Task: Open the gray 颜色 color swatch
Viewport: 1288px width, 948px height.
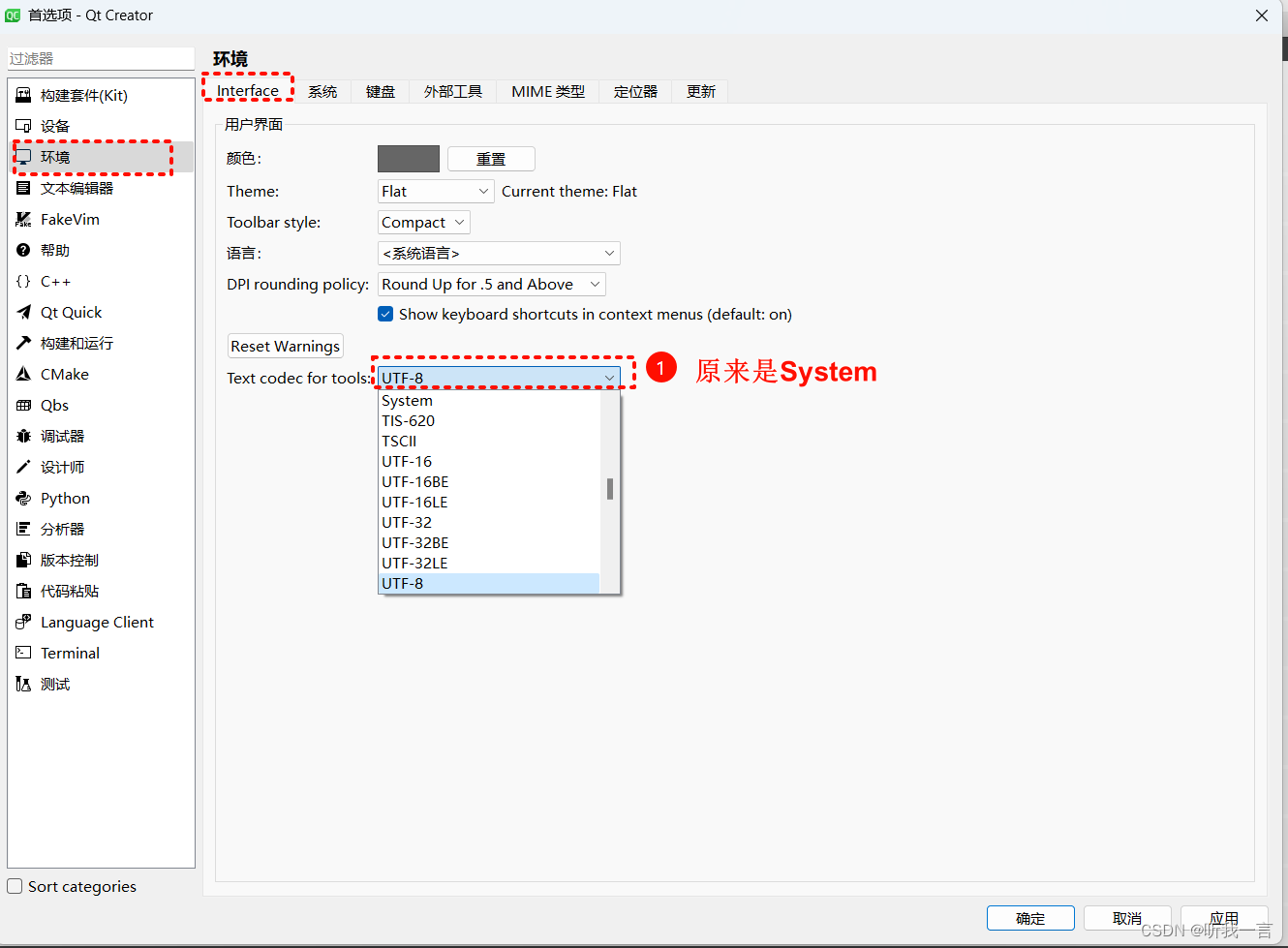Action: [409, 159]
